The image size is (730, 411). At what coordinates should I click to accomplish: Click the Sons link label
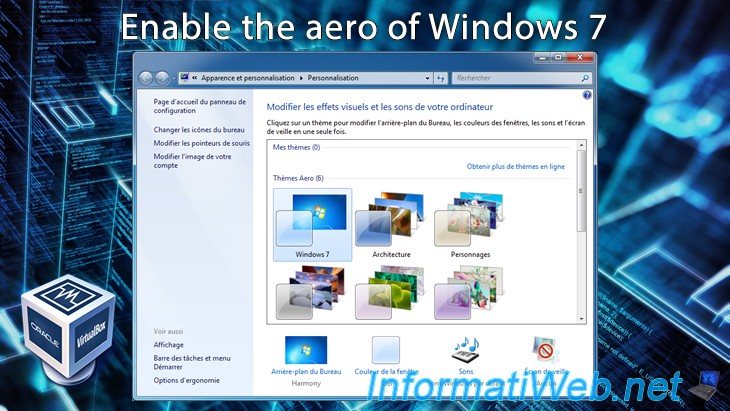466,371
